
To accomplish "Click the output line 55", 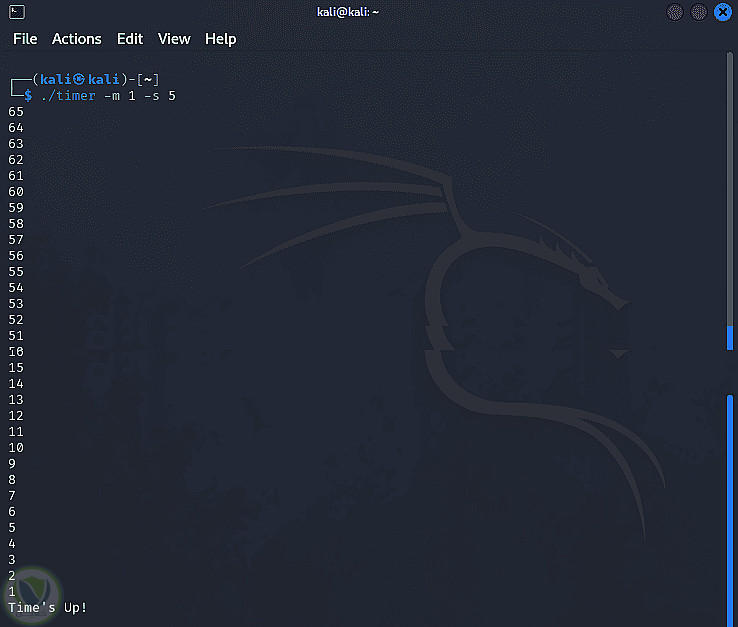I will [x=16, y=272].
